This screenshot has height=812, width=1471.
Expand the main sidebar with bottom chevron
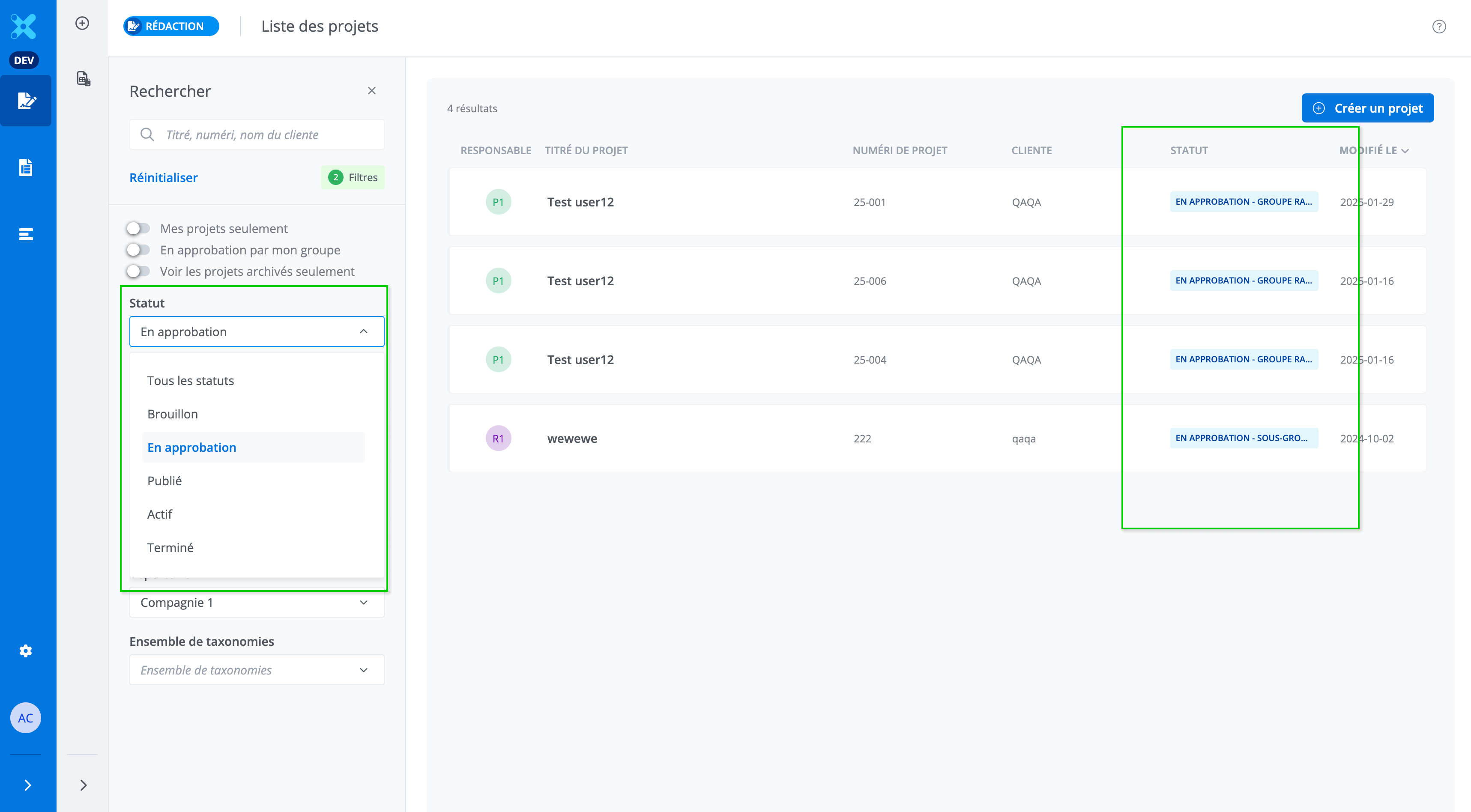coord(27,785)
